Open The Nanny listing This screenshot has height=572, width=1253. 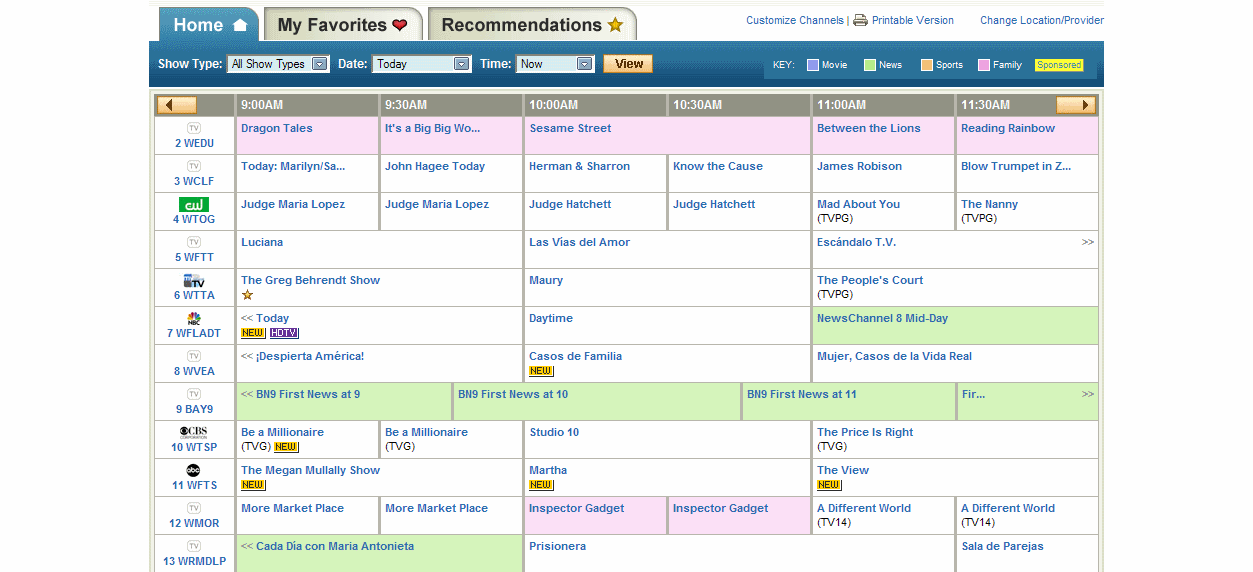[x=990, y=204]
